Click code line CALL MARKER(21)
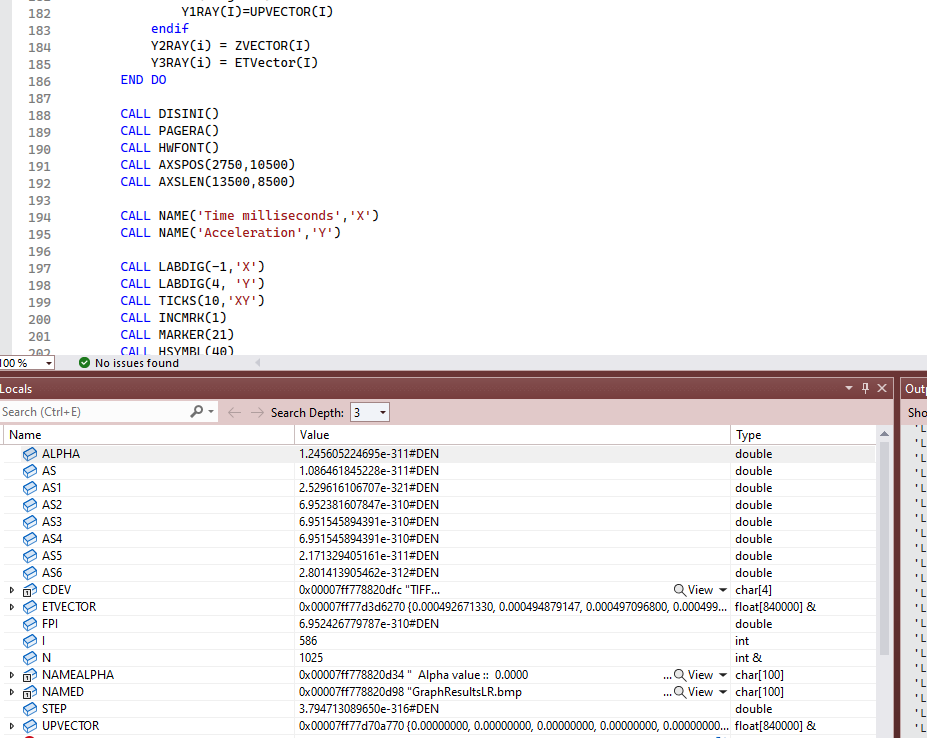 177,335
